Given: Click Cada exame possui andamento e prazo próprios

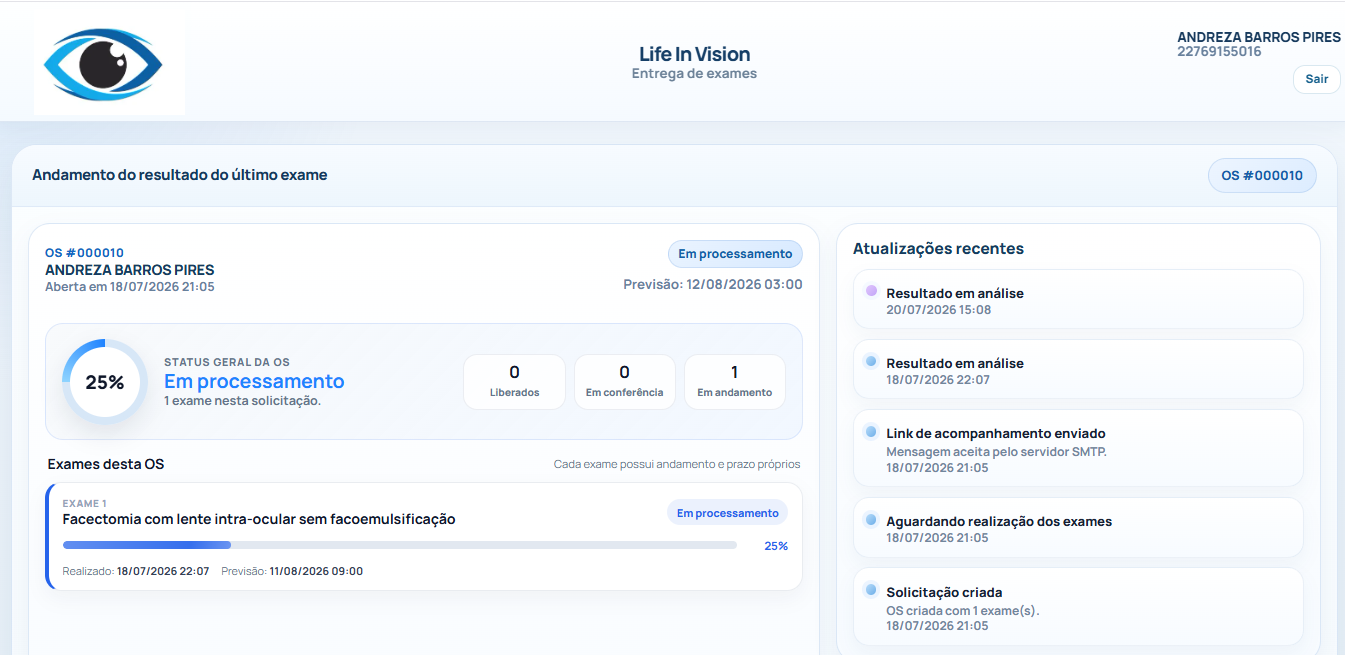Looking at the screenshot, I should pos(677,465).
